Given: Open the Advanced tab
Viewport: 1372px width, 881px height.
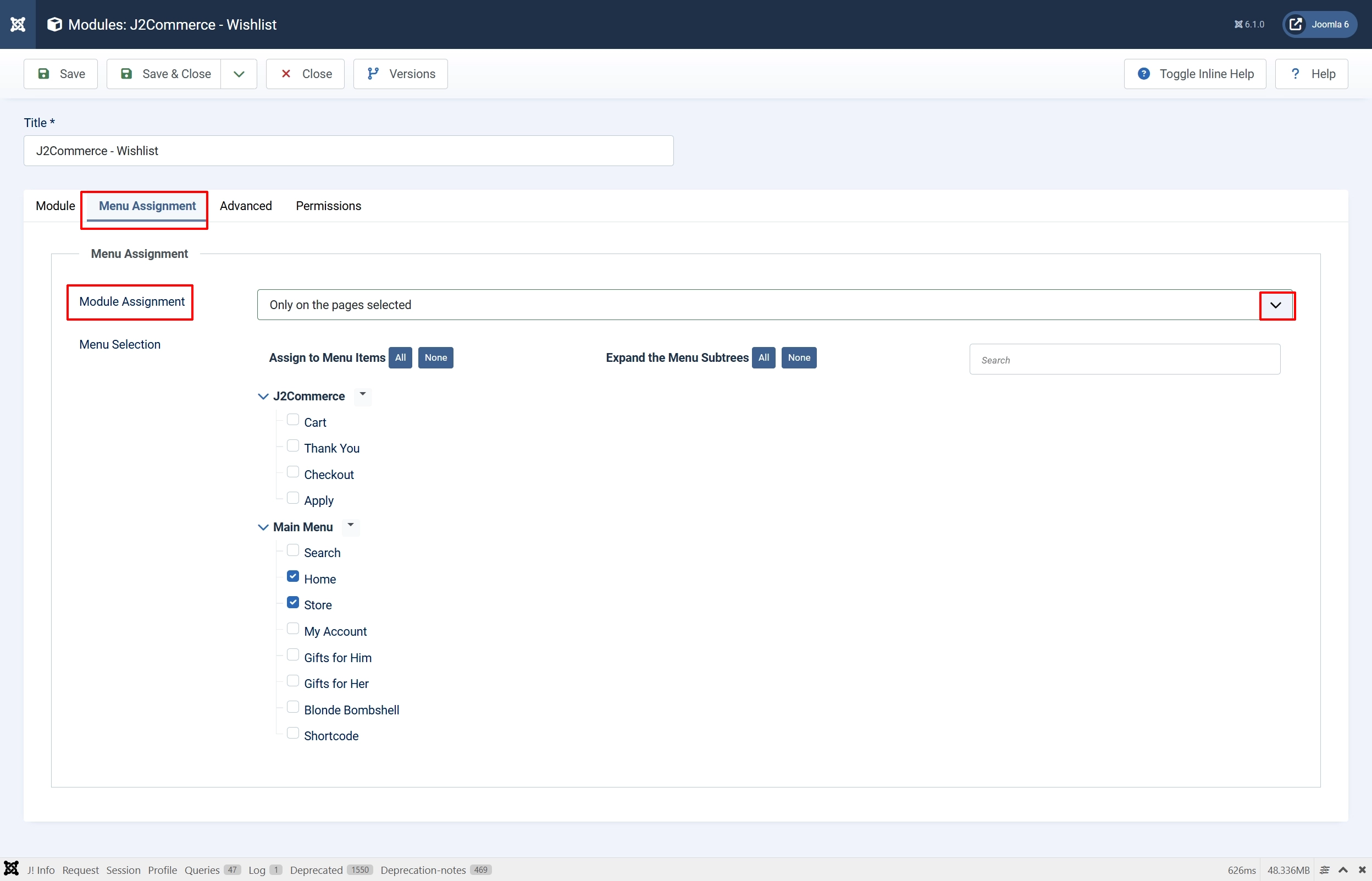Looking at the screenshot, I should coord(246,206).
